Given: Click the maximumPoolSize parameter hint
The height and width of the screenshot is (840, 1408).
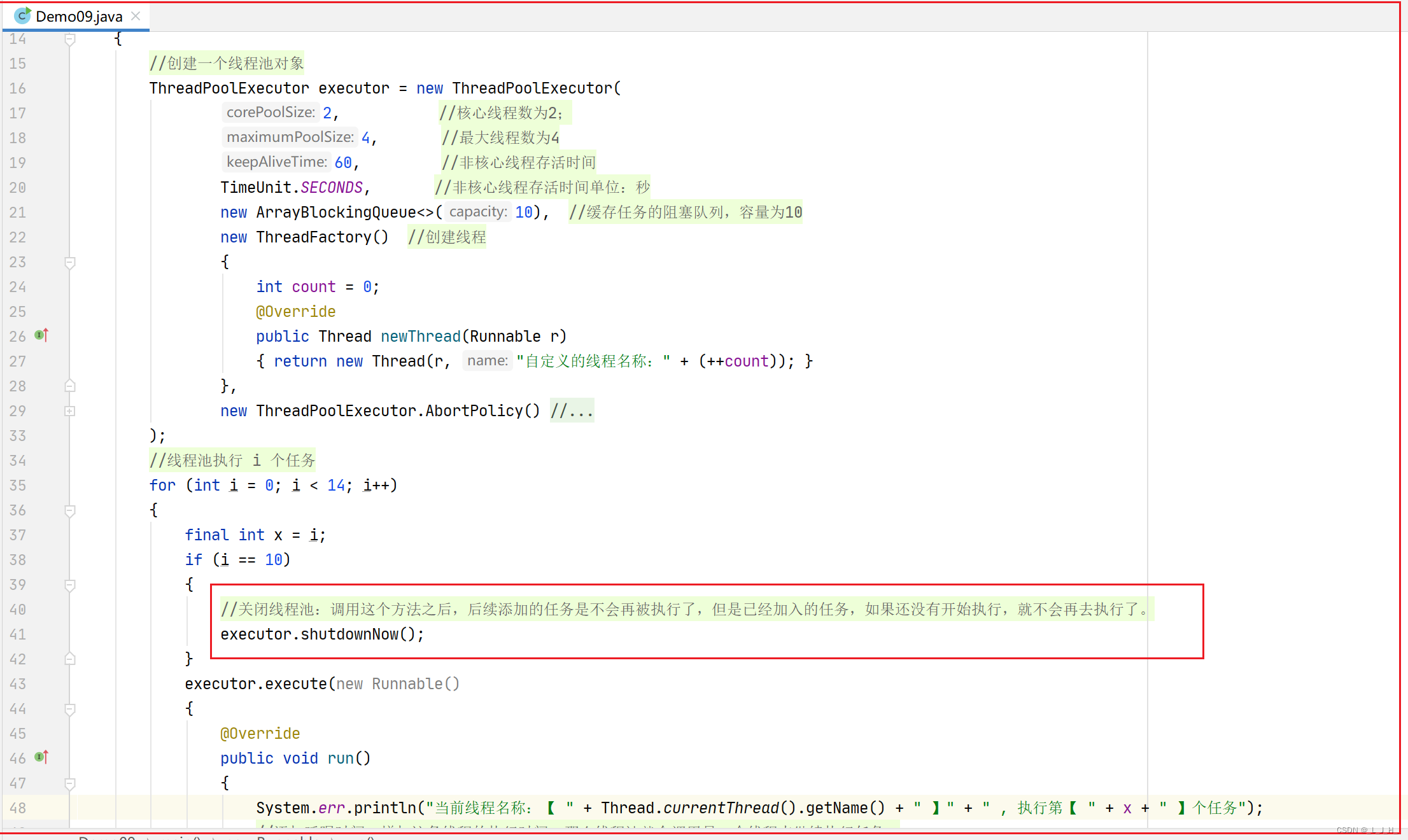Looking at the screenshot, I should pyautogui.click(x=290, y=137).
